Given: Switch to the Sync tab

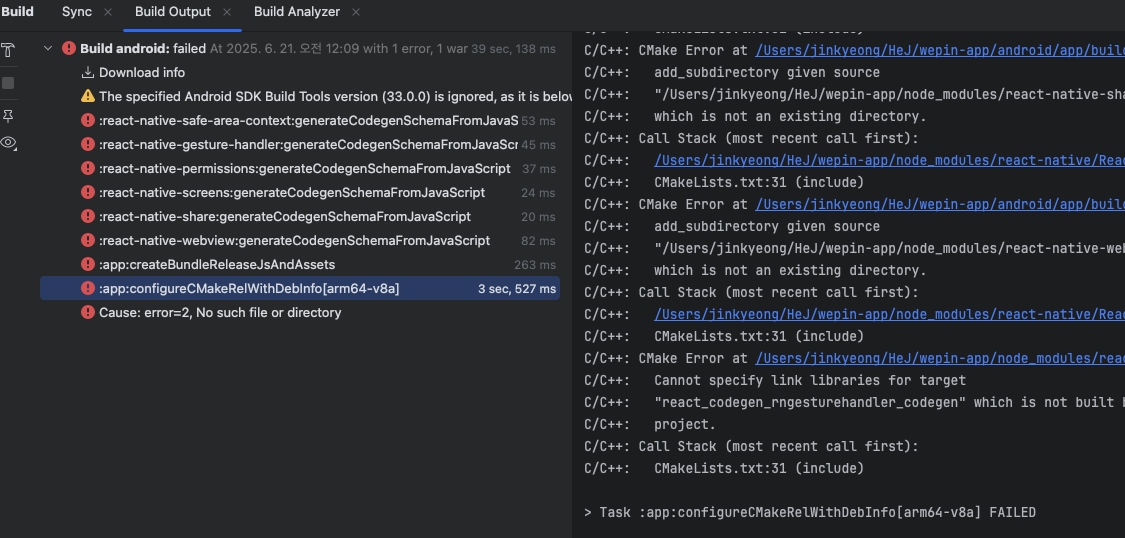Looking at the screenshot, I should pyautogui.click(x=76, y=12).
